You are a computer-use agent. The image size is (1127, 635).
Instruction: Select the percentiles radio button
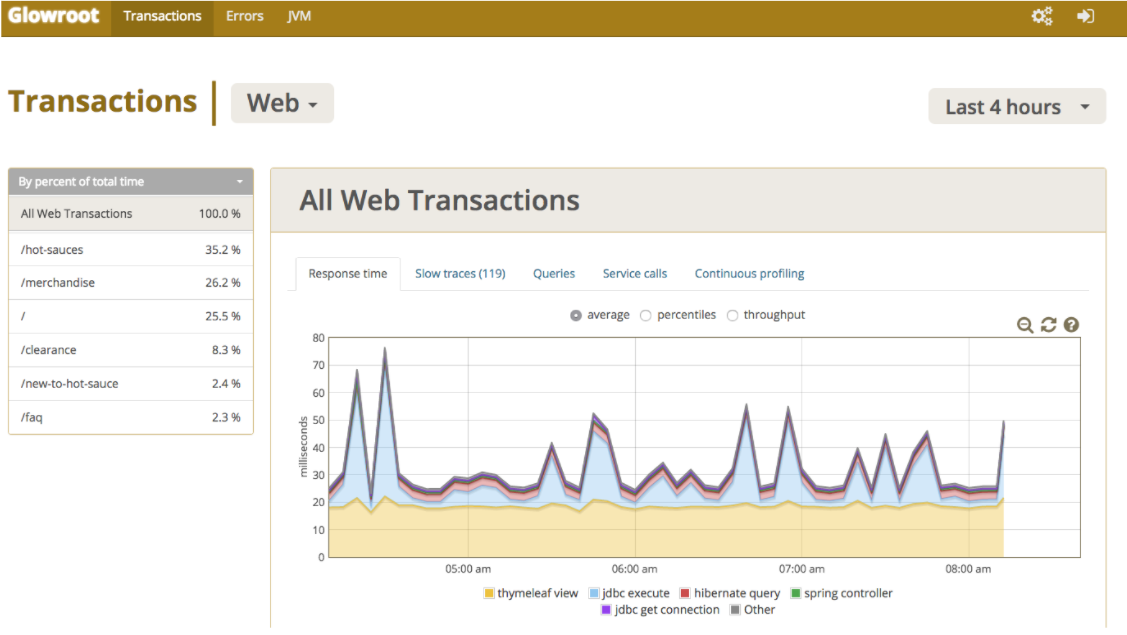coord(646,315)
